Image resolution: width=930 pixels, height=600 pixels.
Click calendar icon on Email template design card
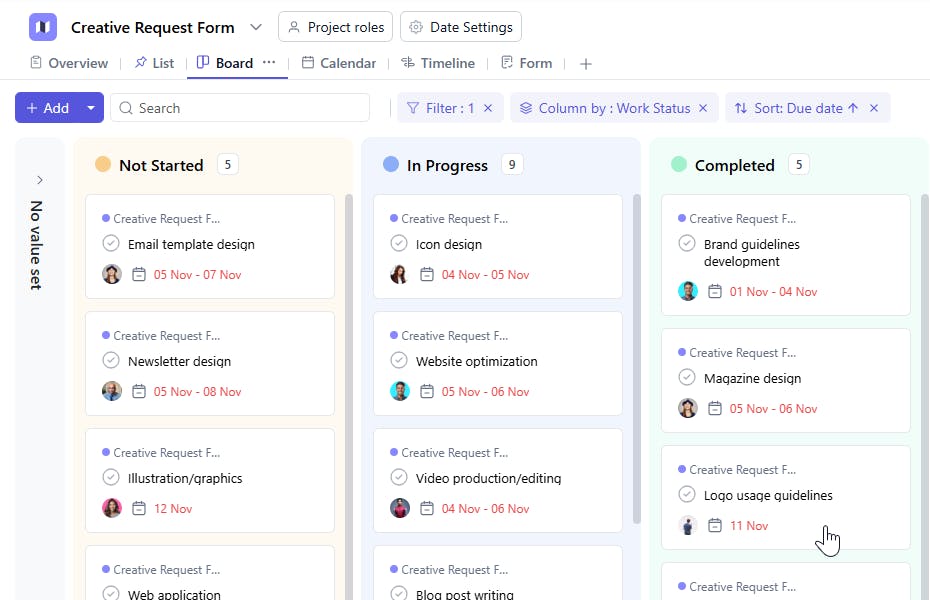coord(139,275)
